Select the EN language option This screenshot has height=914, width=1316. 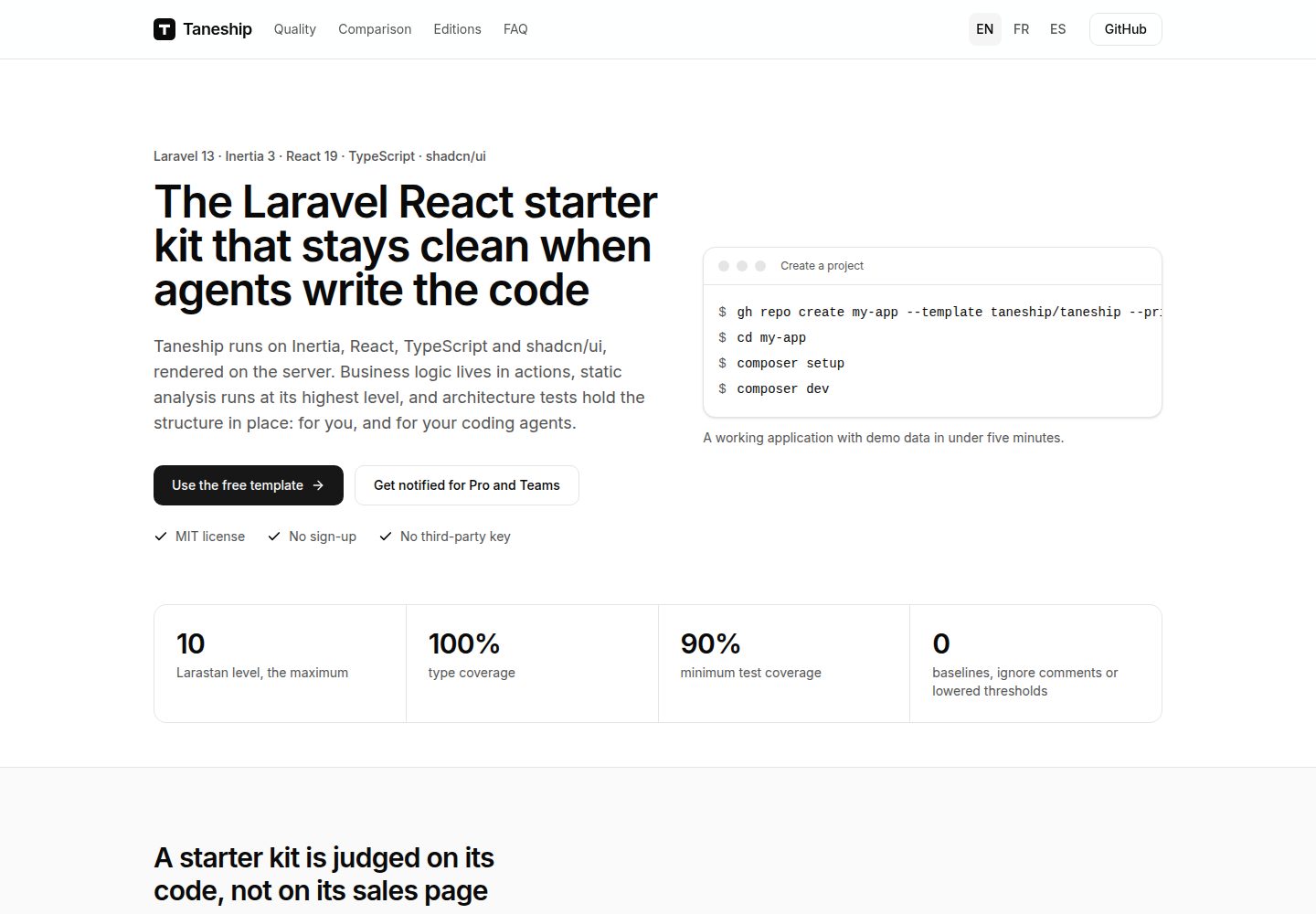(985, 29)
